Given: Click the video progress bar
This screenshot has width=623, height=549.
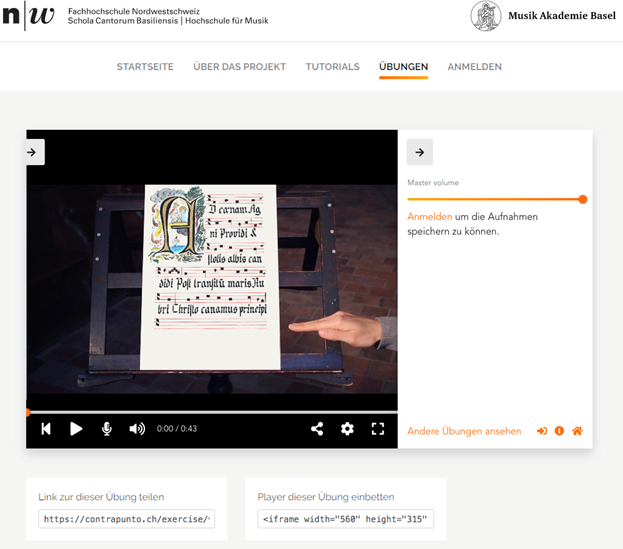Looking at the screenshot, I should click(x=212, y=412).
